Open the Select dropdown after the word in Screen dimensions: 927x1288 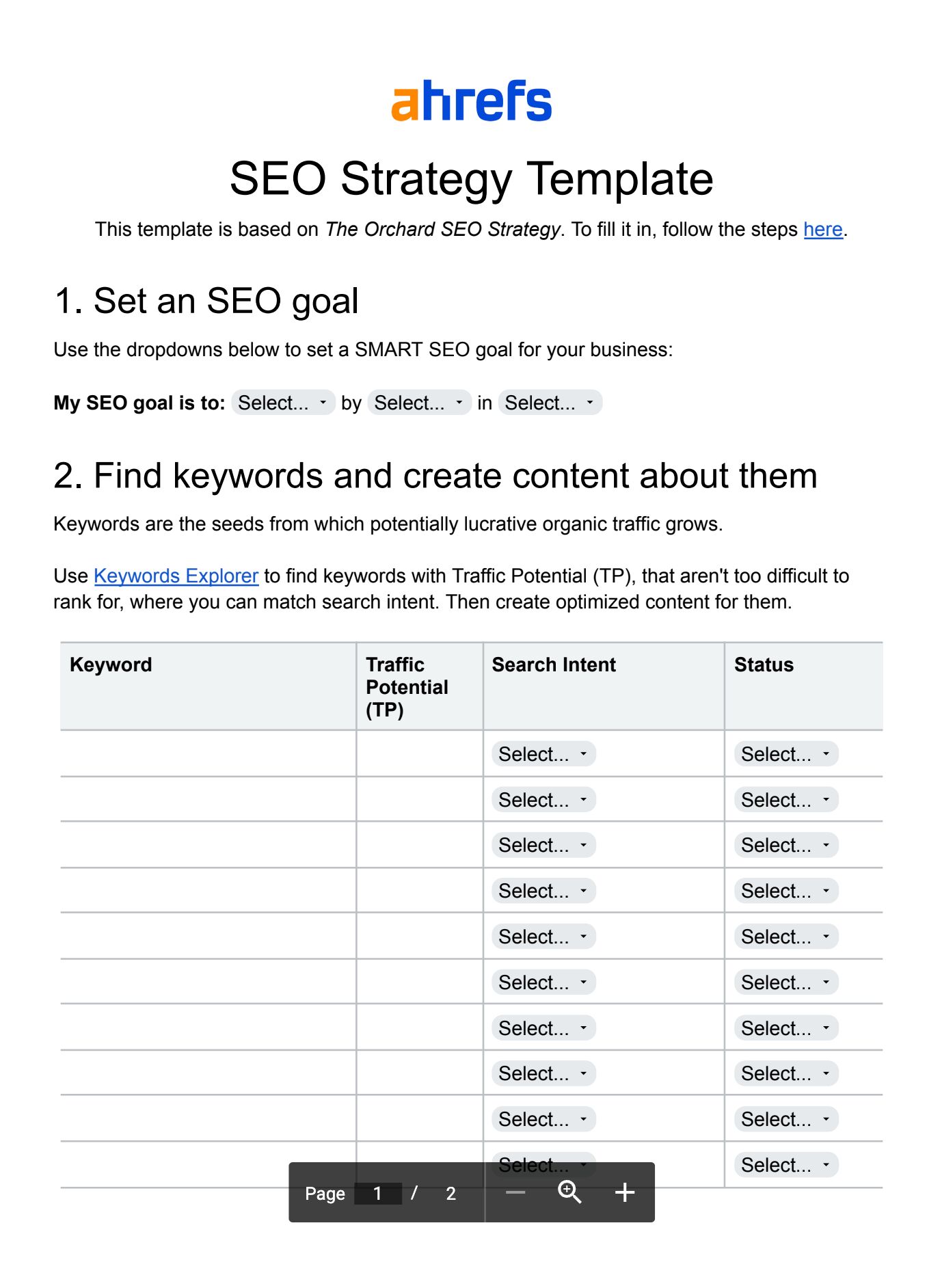550,403
